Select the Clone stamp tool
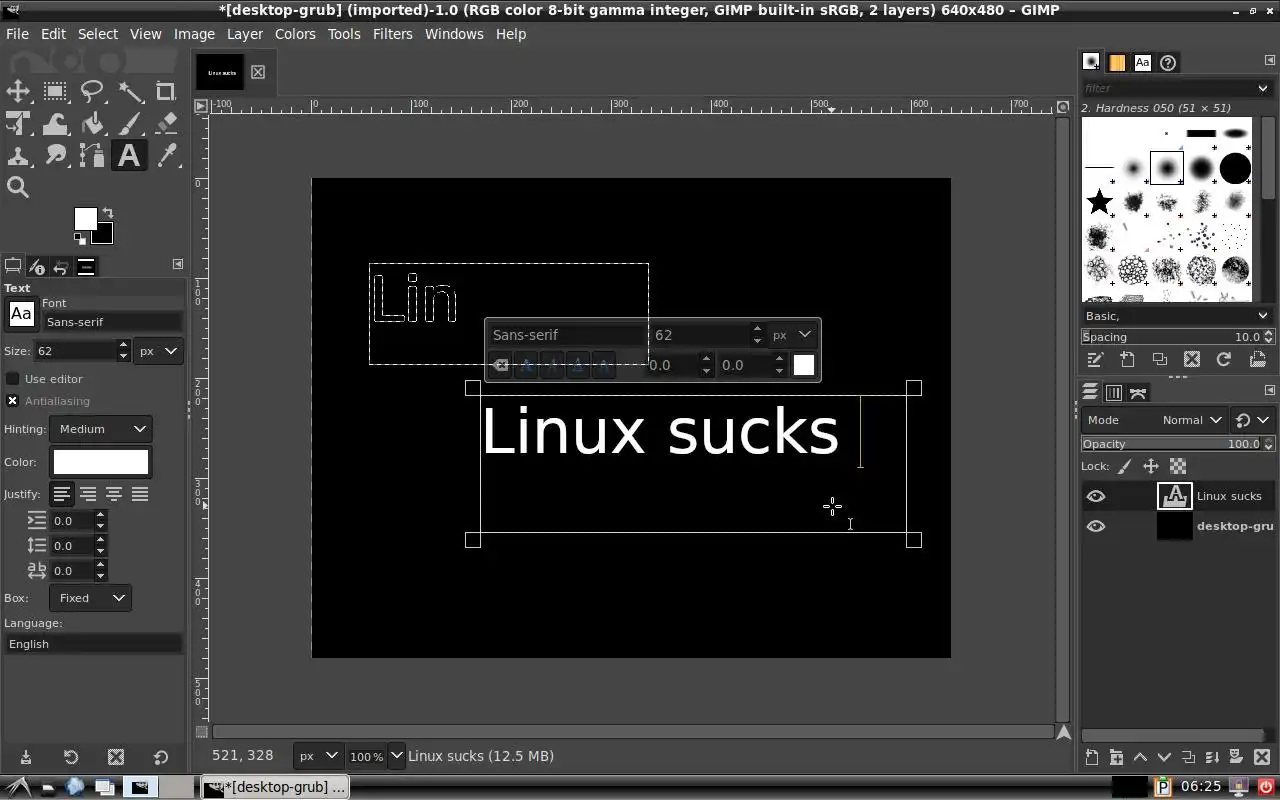 (18, 156)
